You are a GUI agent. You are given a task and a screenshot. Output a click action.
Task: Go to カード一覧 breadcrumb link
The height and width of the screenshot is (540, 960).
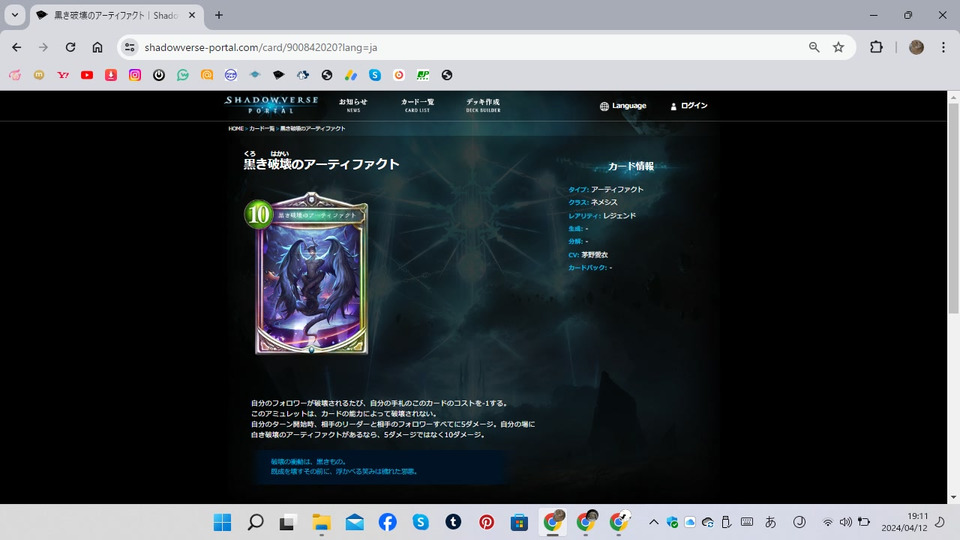coord(261,129)
